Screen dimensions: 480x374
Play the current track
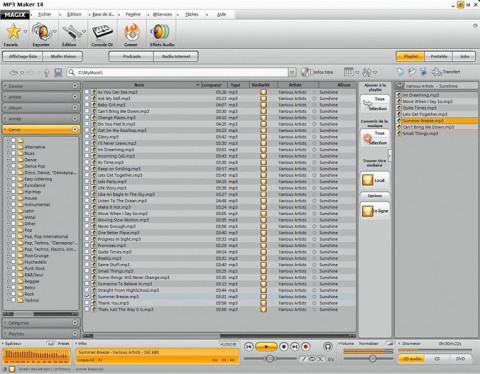266,347
